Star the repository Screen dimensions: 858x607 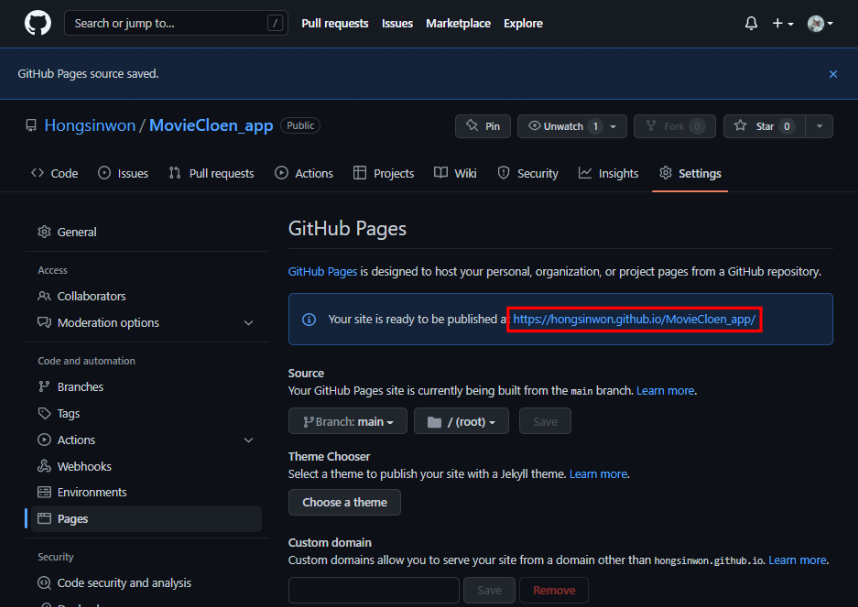pyautogui.click(x=764, y=126)
